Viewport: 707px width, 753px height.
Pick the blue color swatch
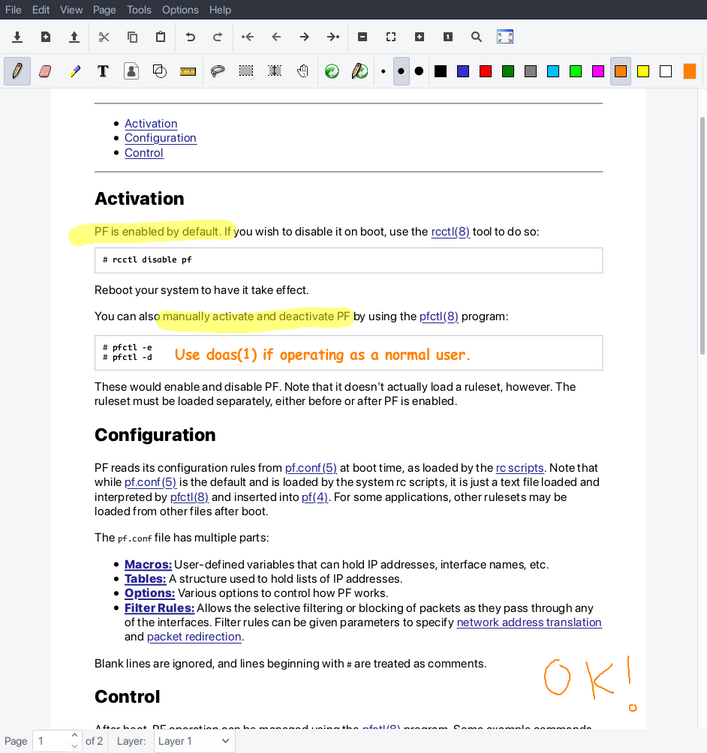point(463,71)
